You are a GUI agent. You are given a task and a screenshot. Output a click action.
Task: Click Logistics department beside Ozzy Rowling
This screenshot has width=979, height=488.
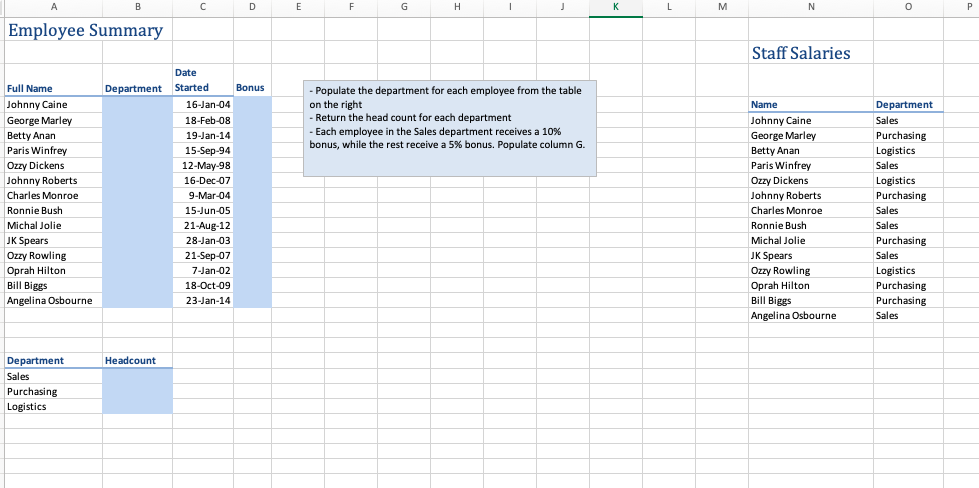click(908, 270)
